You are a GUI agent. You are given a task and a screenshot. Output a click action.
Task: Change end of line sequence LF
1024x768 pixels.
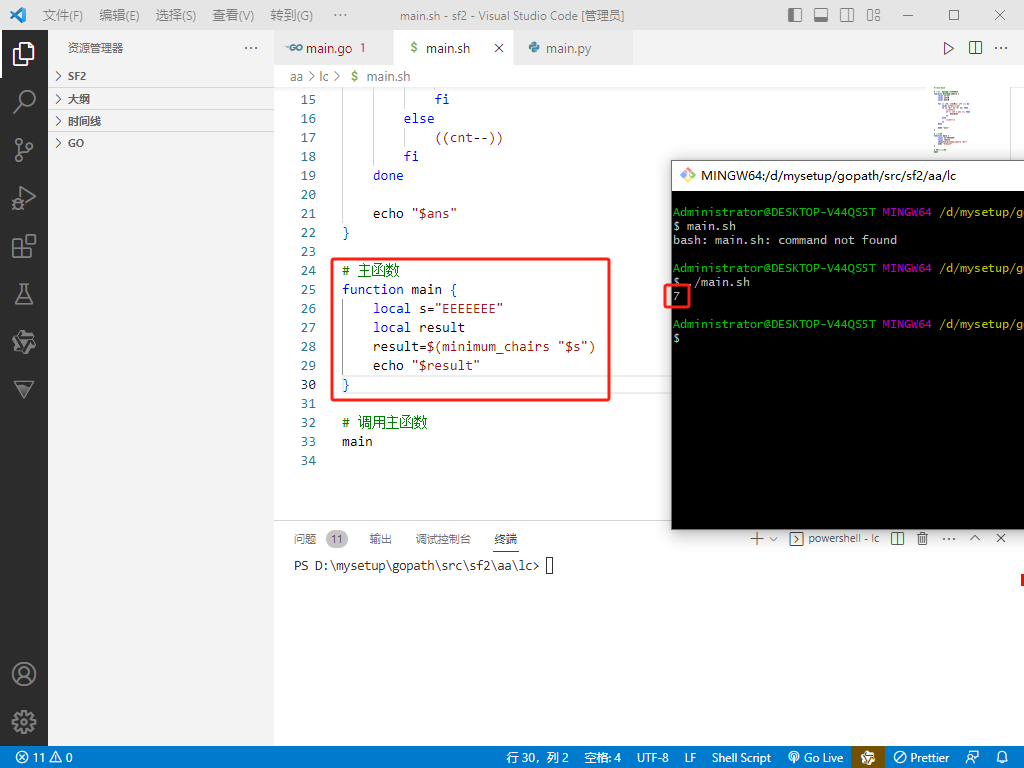pyautogui.click(x=690, y=758)
